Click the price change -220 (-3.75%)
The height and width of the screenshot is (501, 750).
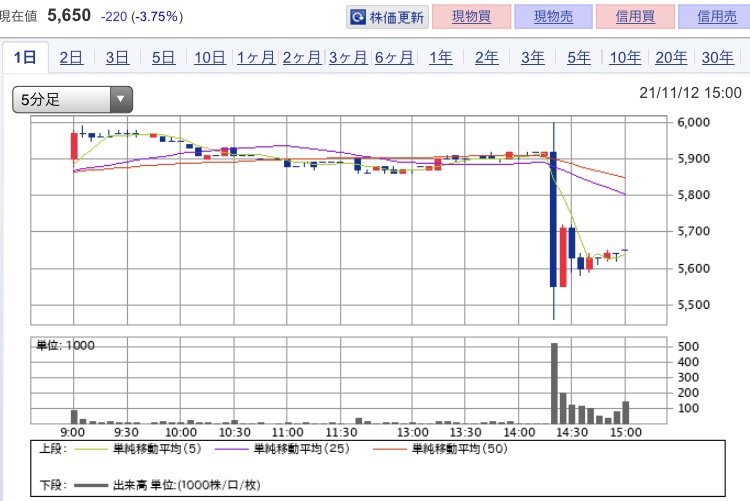(x=142, y=17)
